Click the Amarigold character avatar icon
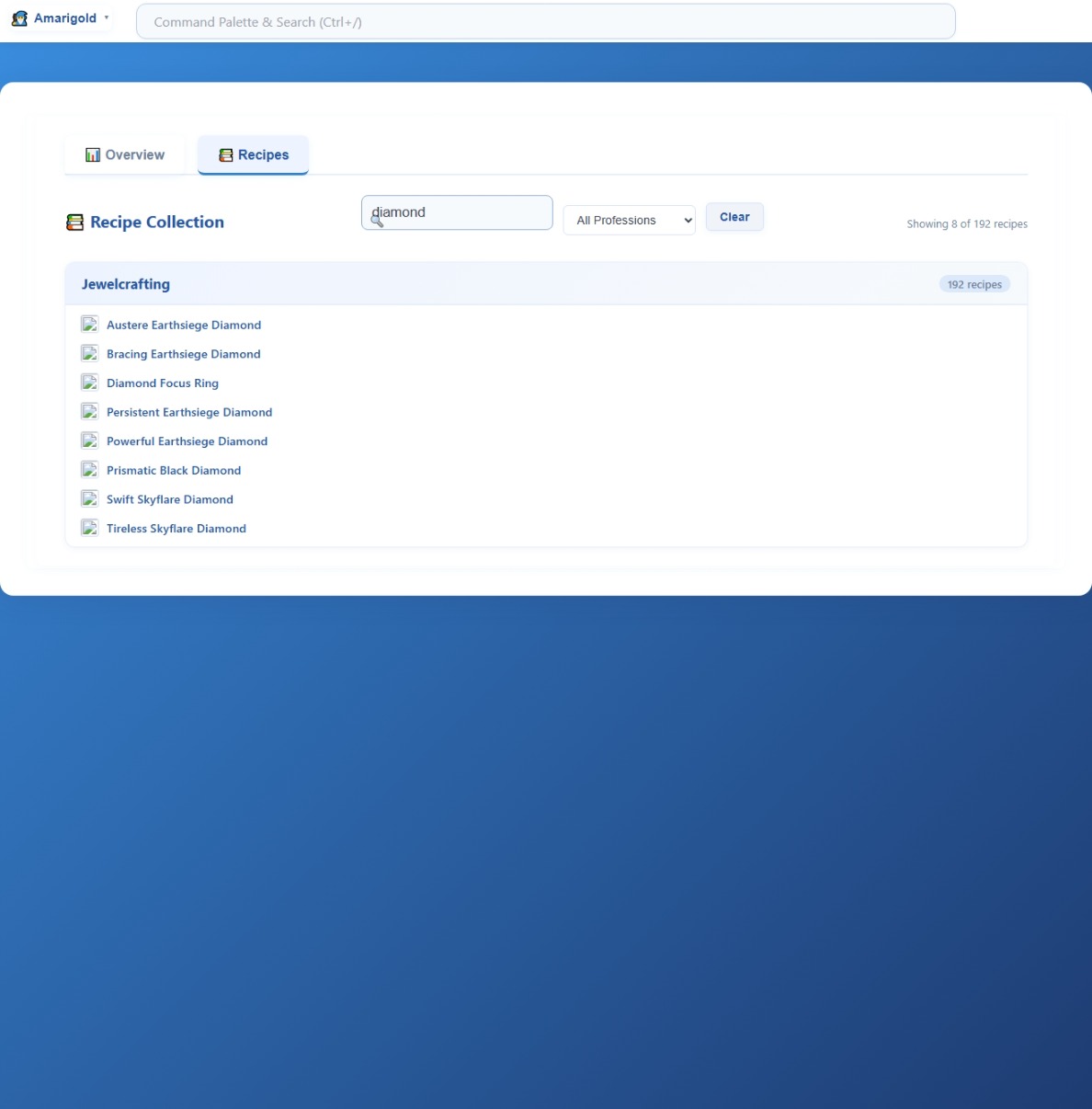 tap(19, 18)
